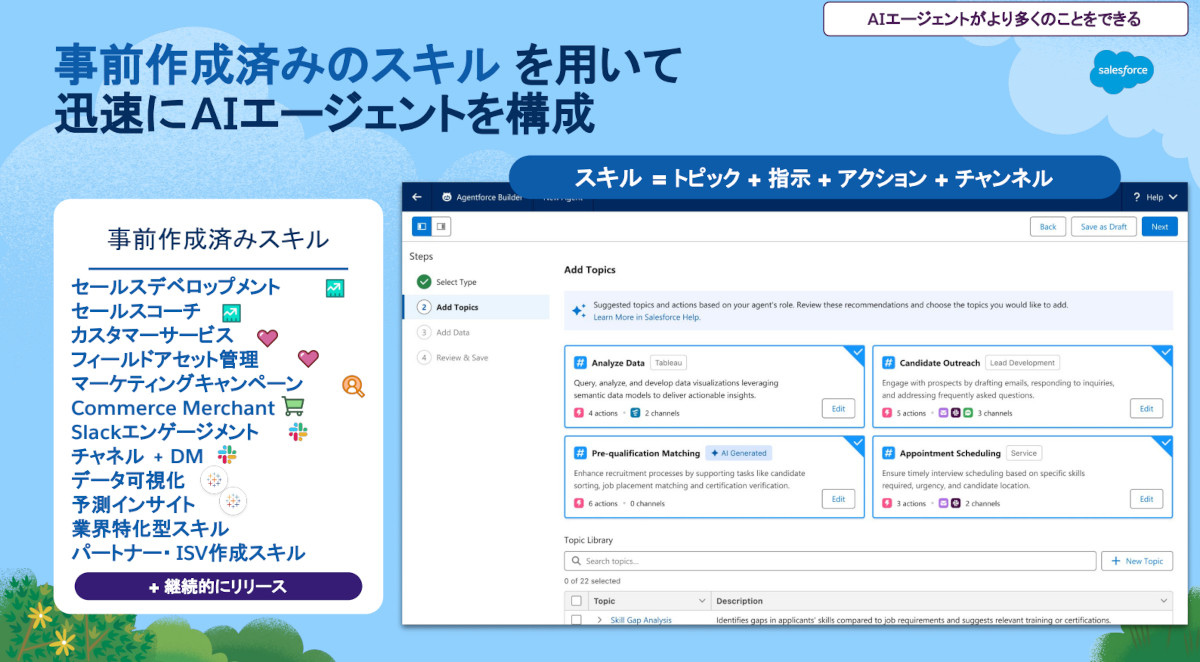Open the Topic column dropdown chevron

701,601
